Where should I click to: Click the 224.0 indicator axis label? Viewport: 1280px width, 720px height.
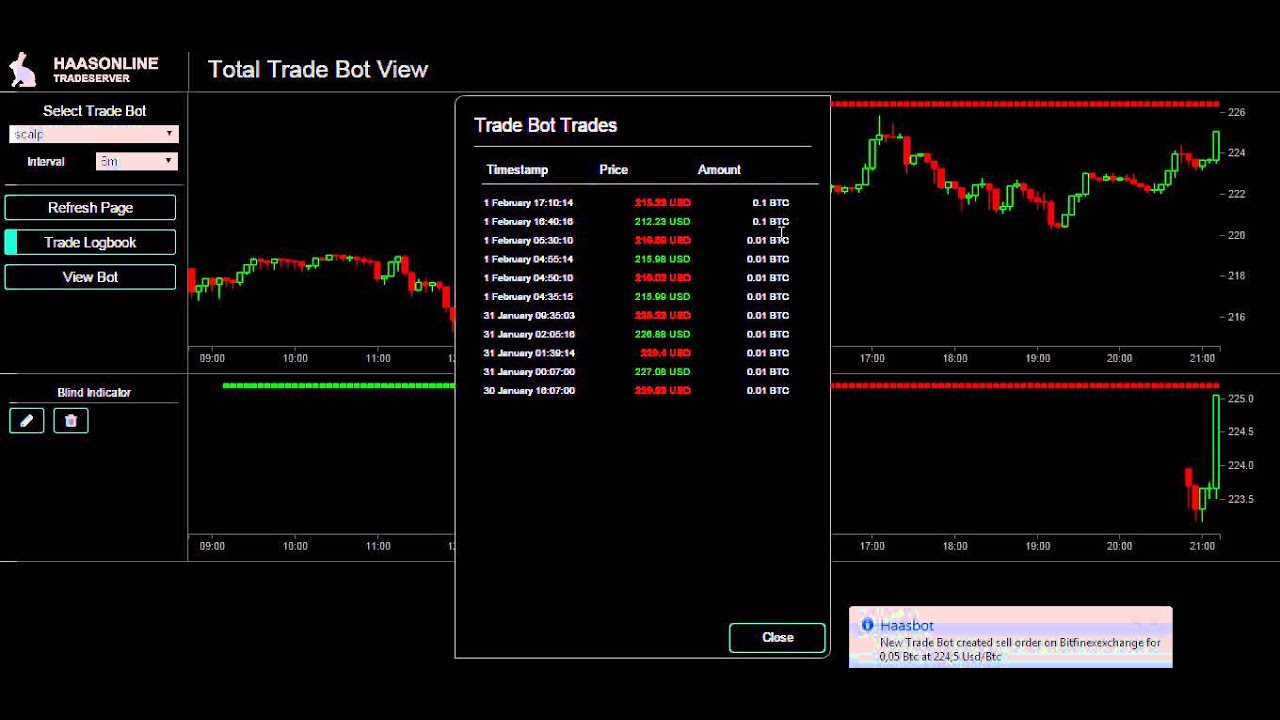1240,465
